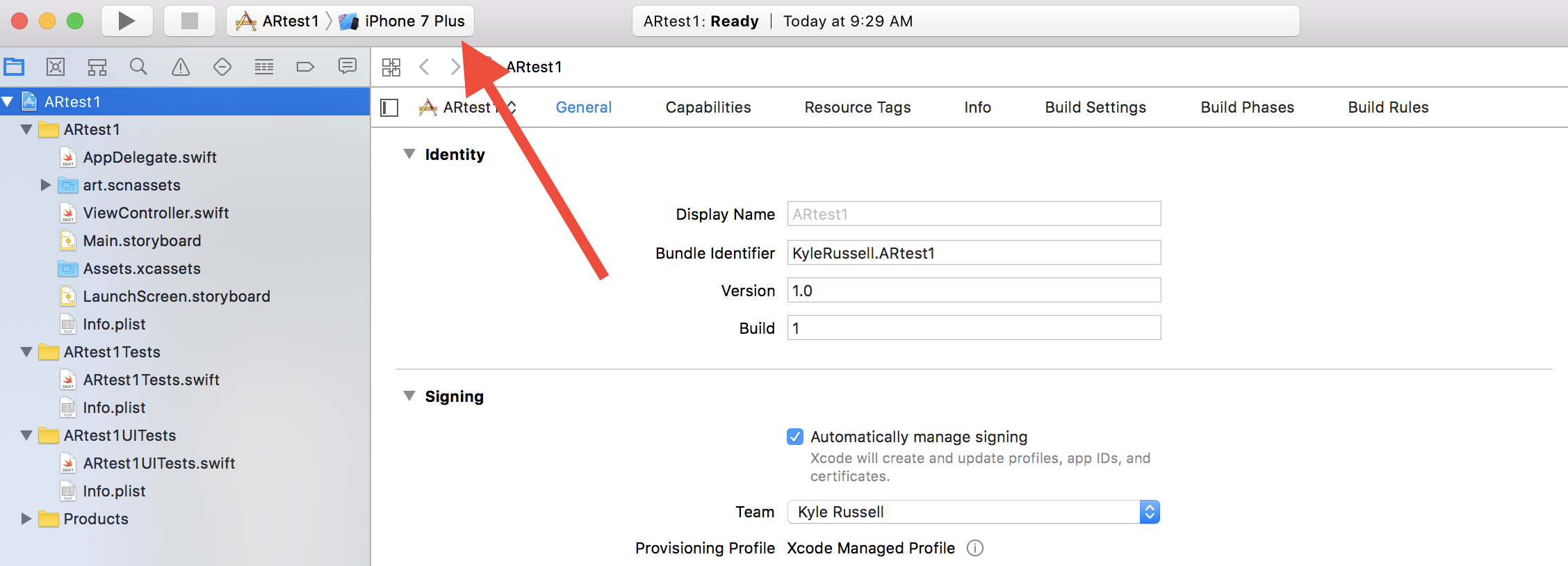
Task: Click the ViewController.swift file icon
Action: 68,213
